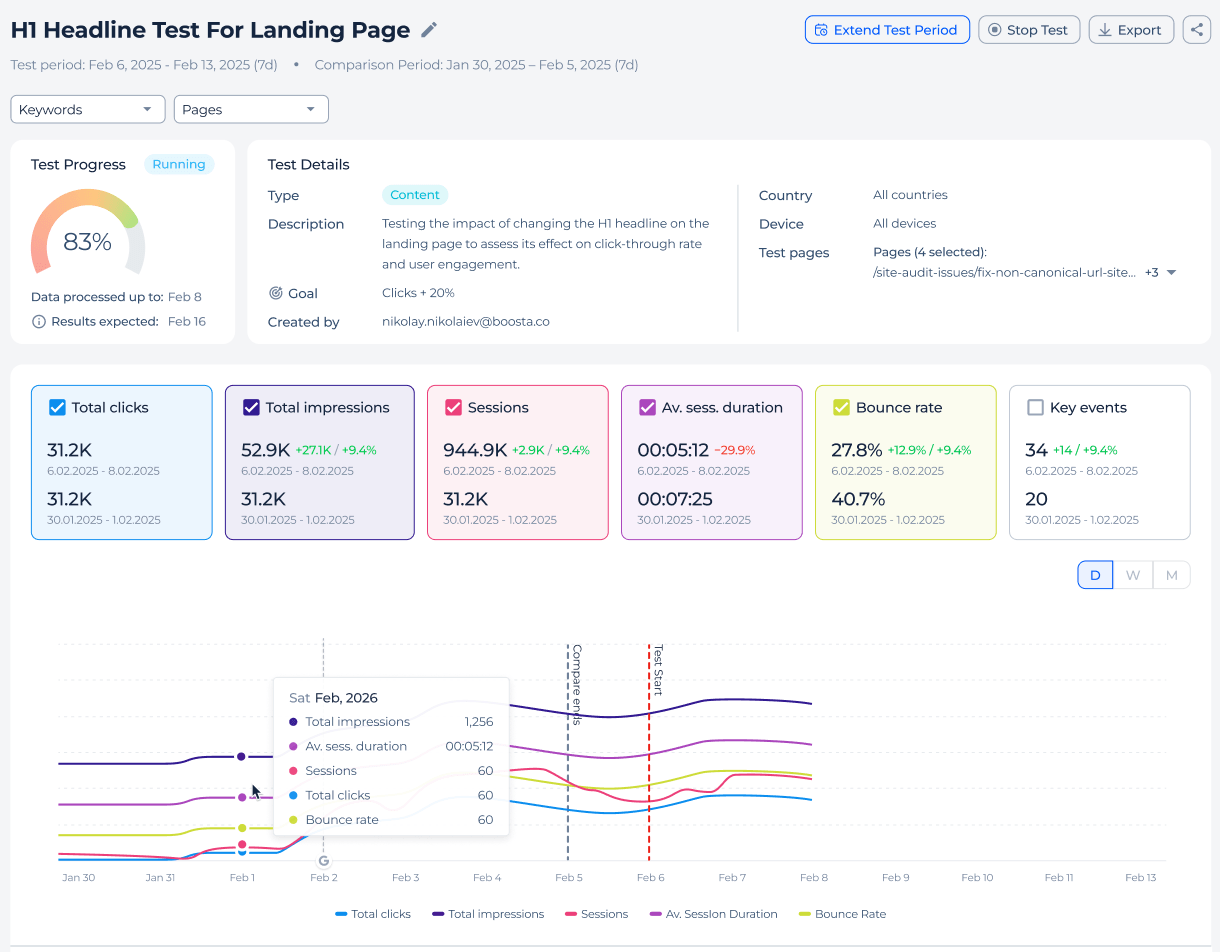1220x952 pixels.
Task: Click the Google update marker on chart axis
Action: tap(323, 860)
